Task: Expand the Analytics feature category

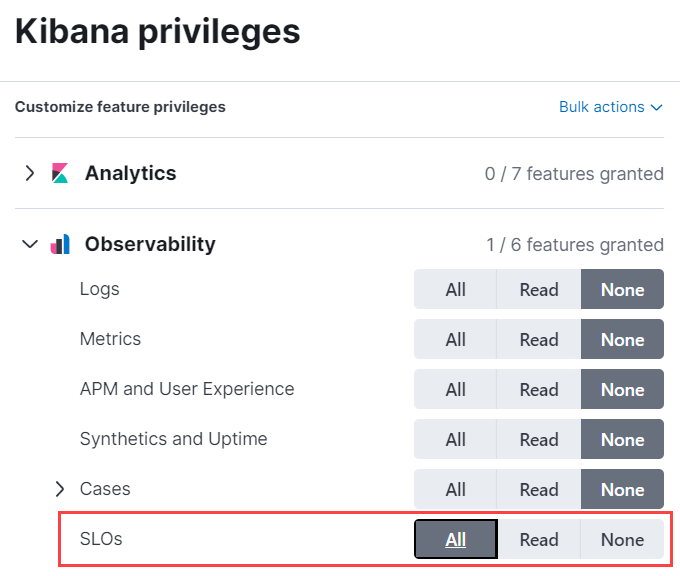Action: [30, 173]
